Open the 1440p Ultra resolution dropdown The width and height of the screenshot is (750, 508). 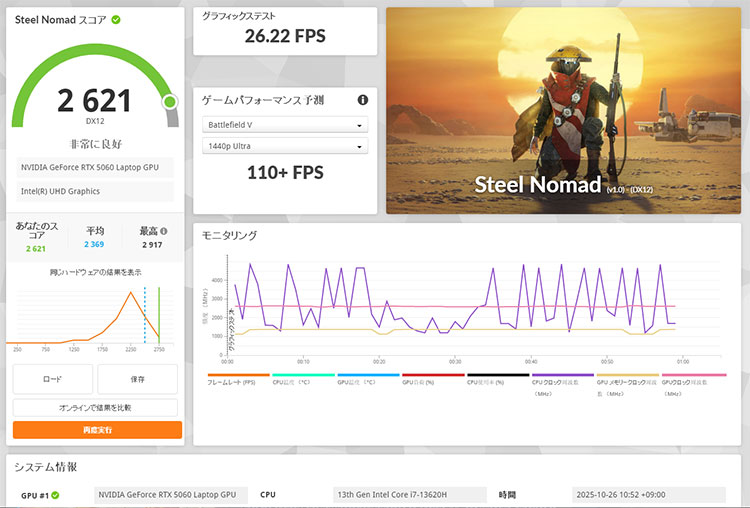point(284,147)
